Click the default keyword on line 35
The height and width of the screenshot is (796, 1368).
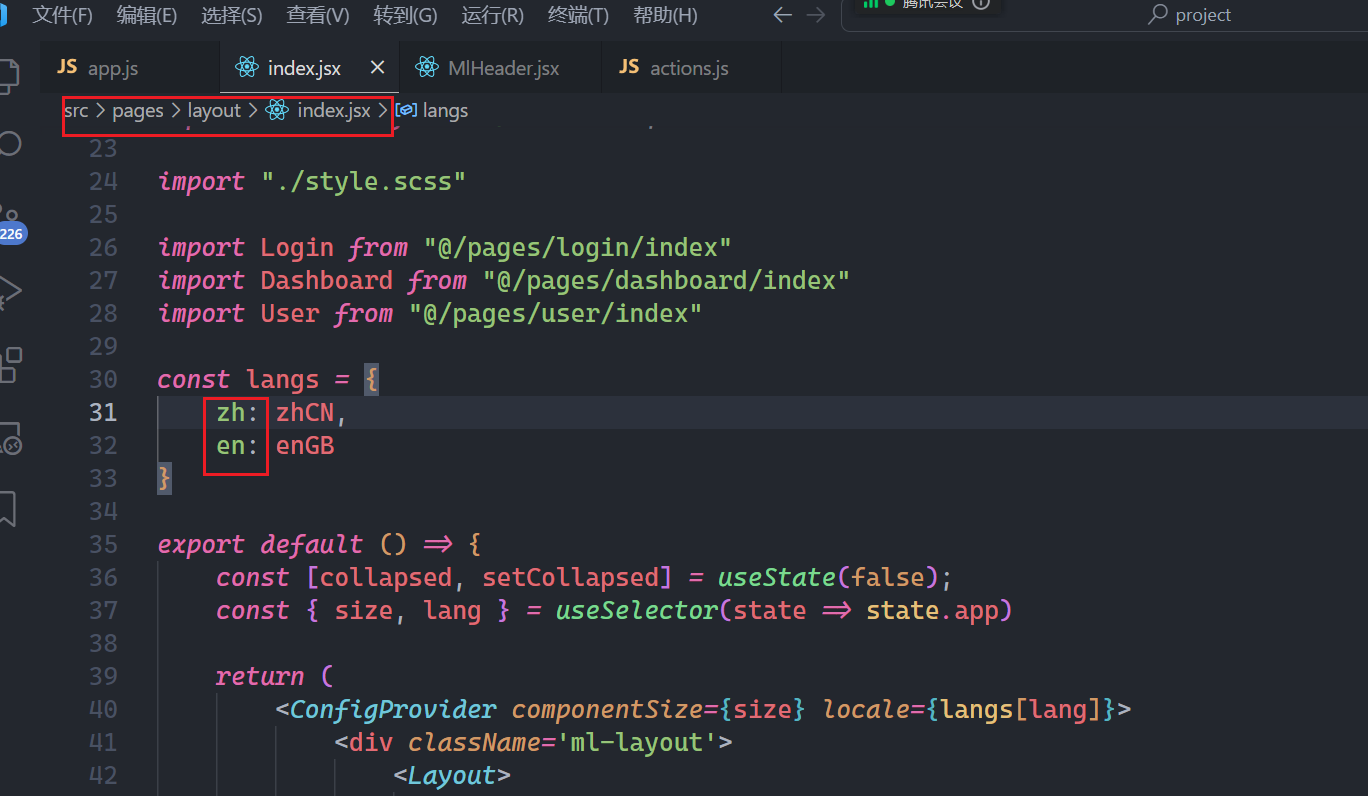(312, 545)
